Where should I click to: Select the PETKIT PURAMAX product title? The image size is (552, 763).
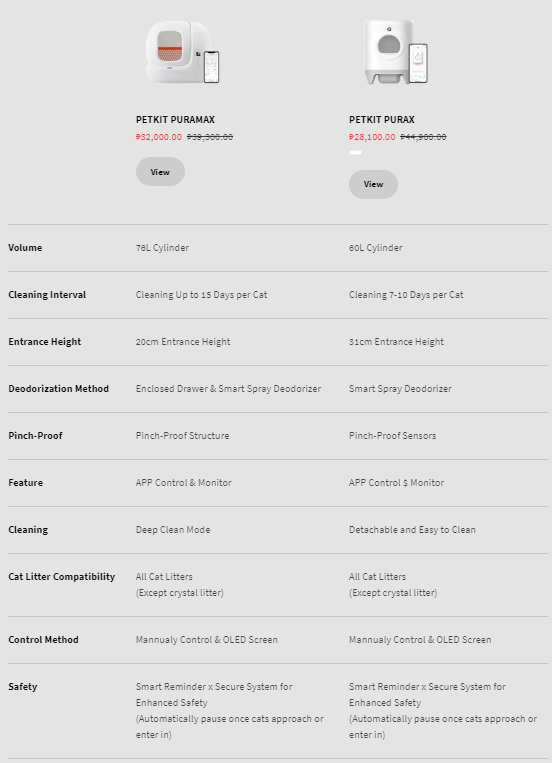tap(175, 120)
